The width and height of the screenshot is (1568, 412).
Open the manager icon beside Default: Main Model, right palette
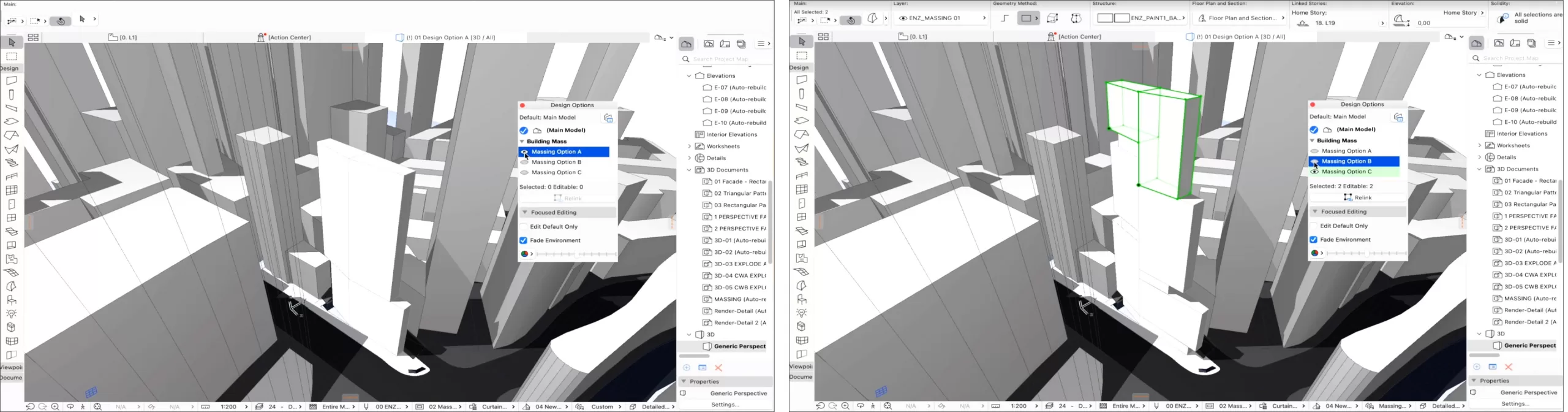[1398, 117]
